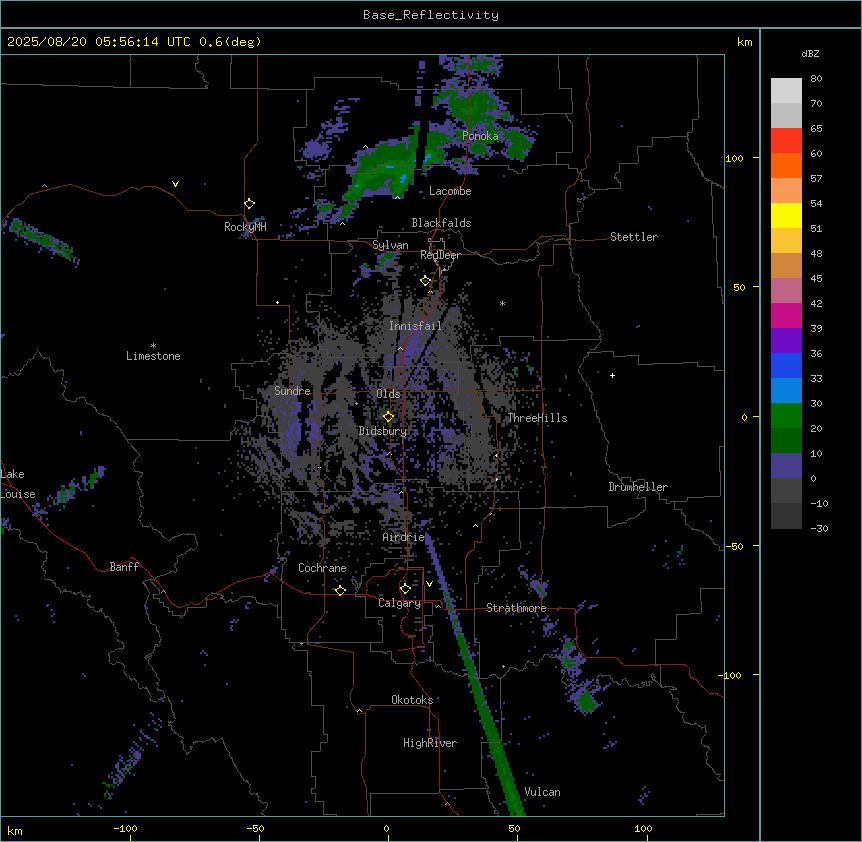Click the Sundre town label
The width and height of the screenshot is (862, 842).
click(x=292, y=391)
